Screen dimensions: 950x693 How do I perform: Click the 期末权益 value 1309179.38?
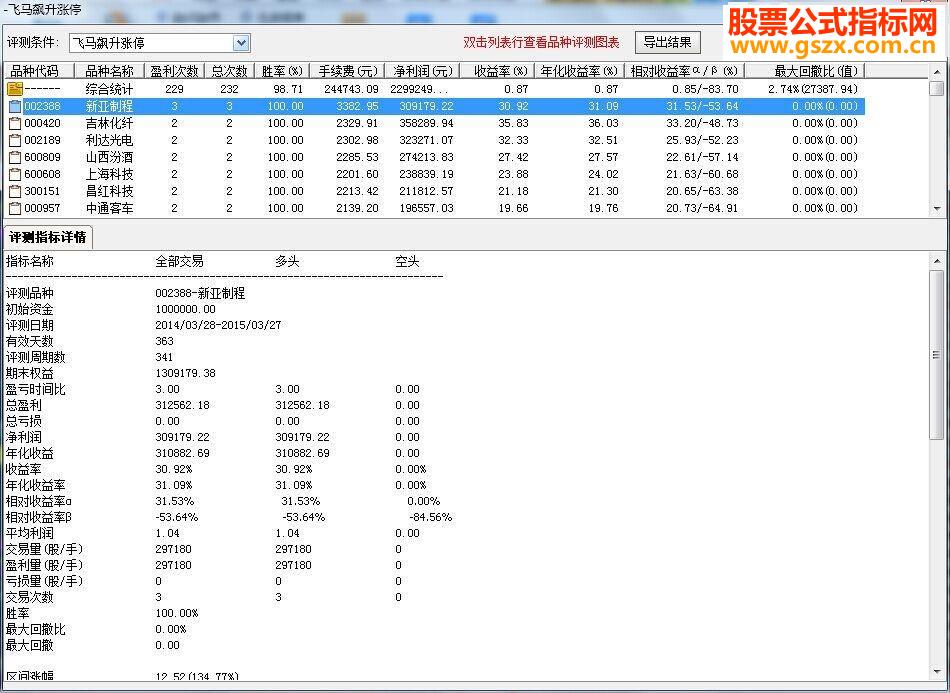(185, 373)
